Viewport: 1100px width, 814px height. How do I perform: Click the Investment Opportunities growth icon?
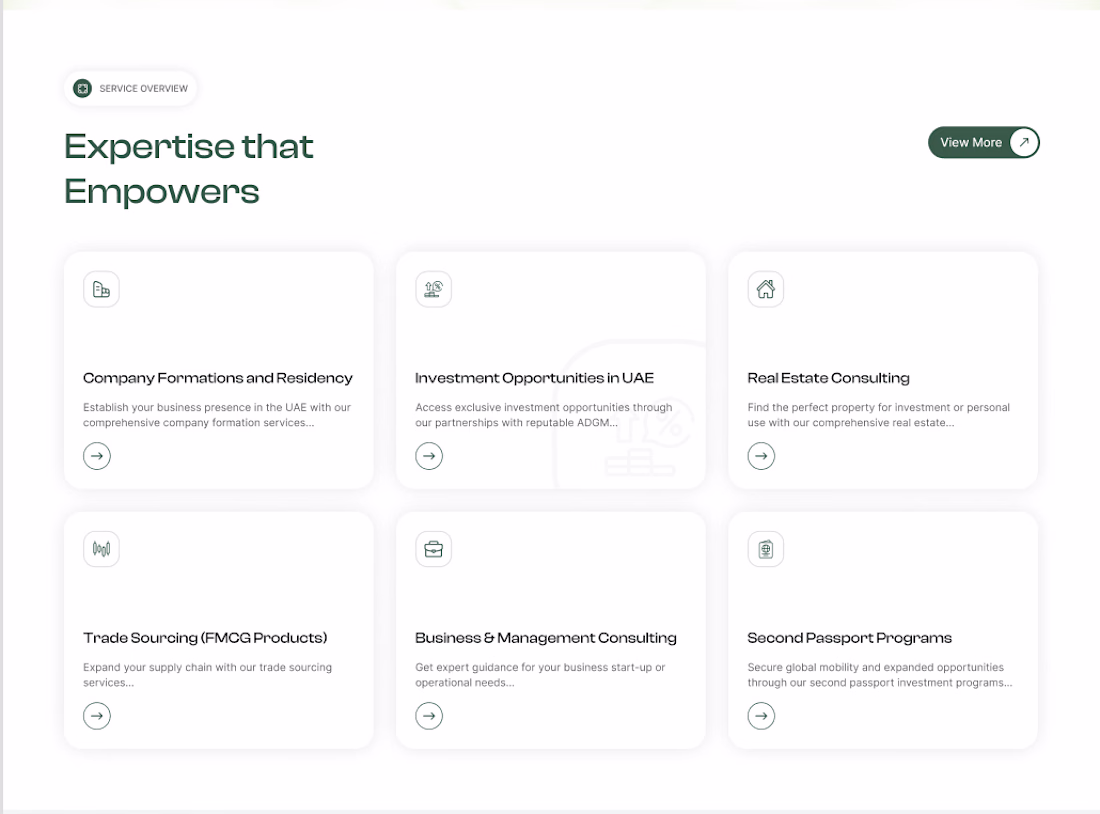point(433,290)
